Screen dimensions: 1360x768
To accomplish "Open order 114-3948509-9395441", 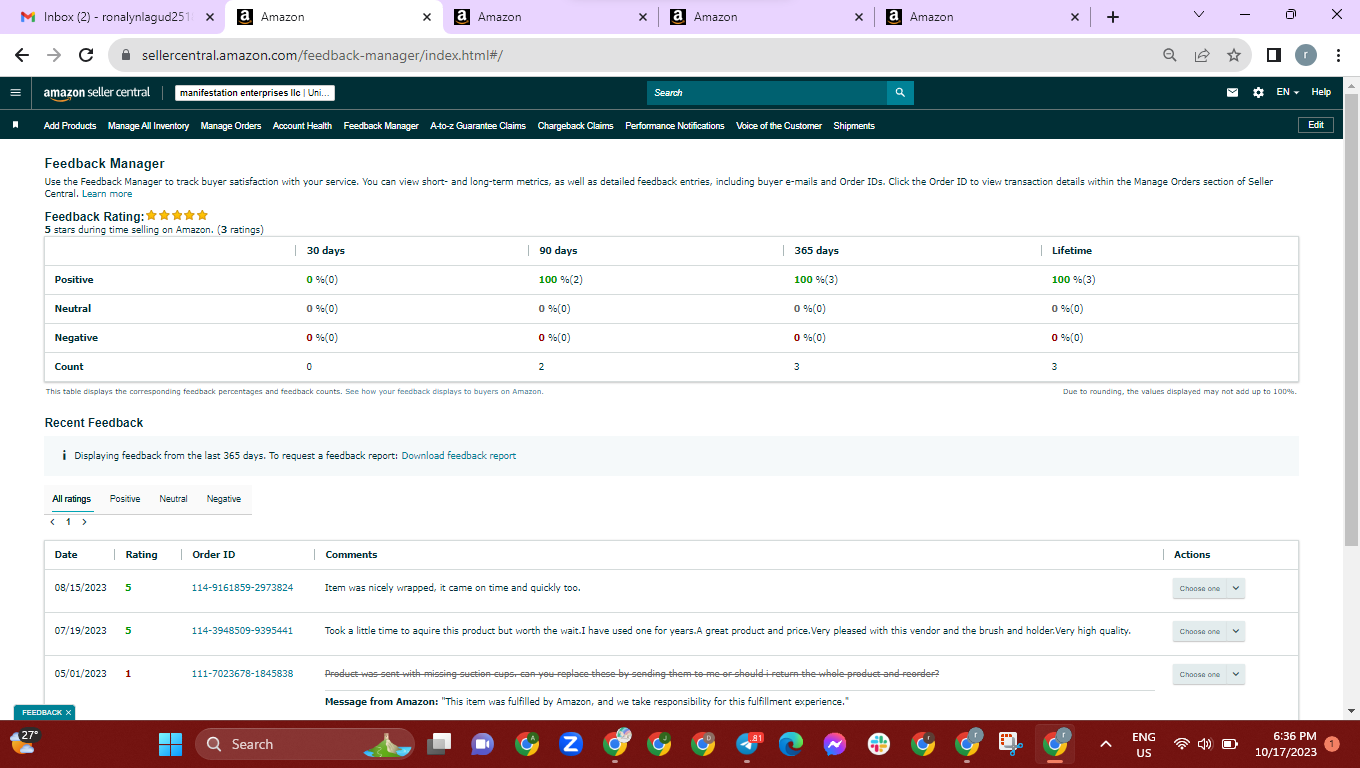I will tap(242, 631).
